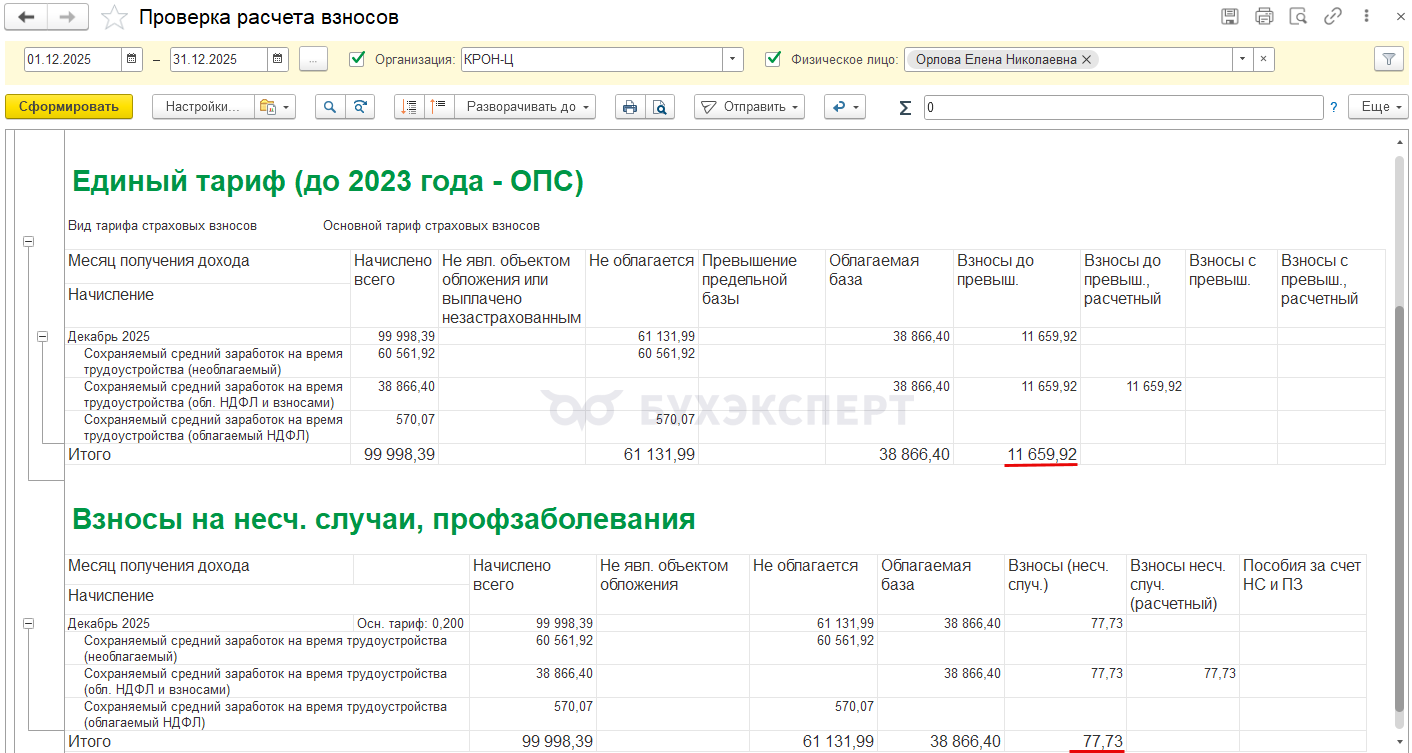Open the Разворачивать до dropdown
The width and height of the screenshot is (1412, 753).
pyautogui.click(x=525, y=107)
